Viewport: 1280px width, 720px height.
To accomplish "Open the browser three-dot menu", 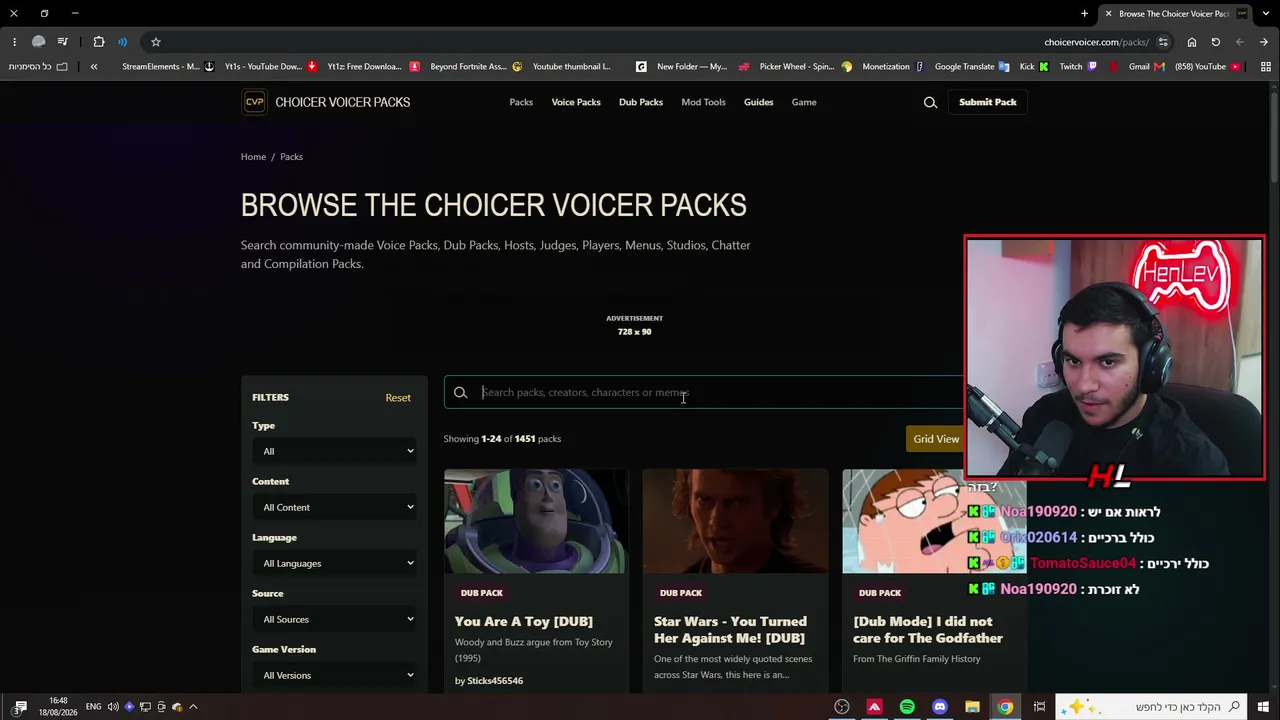I will point(14,42).
